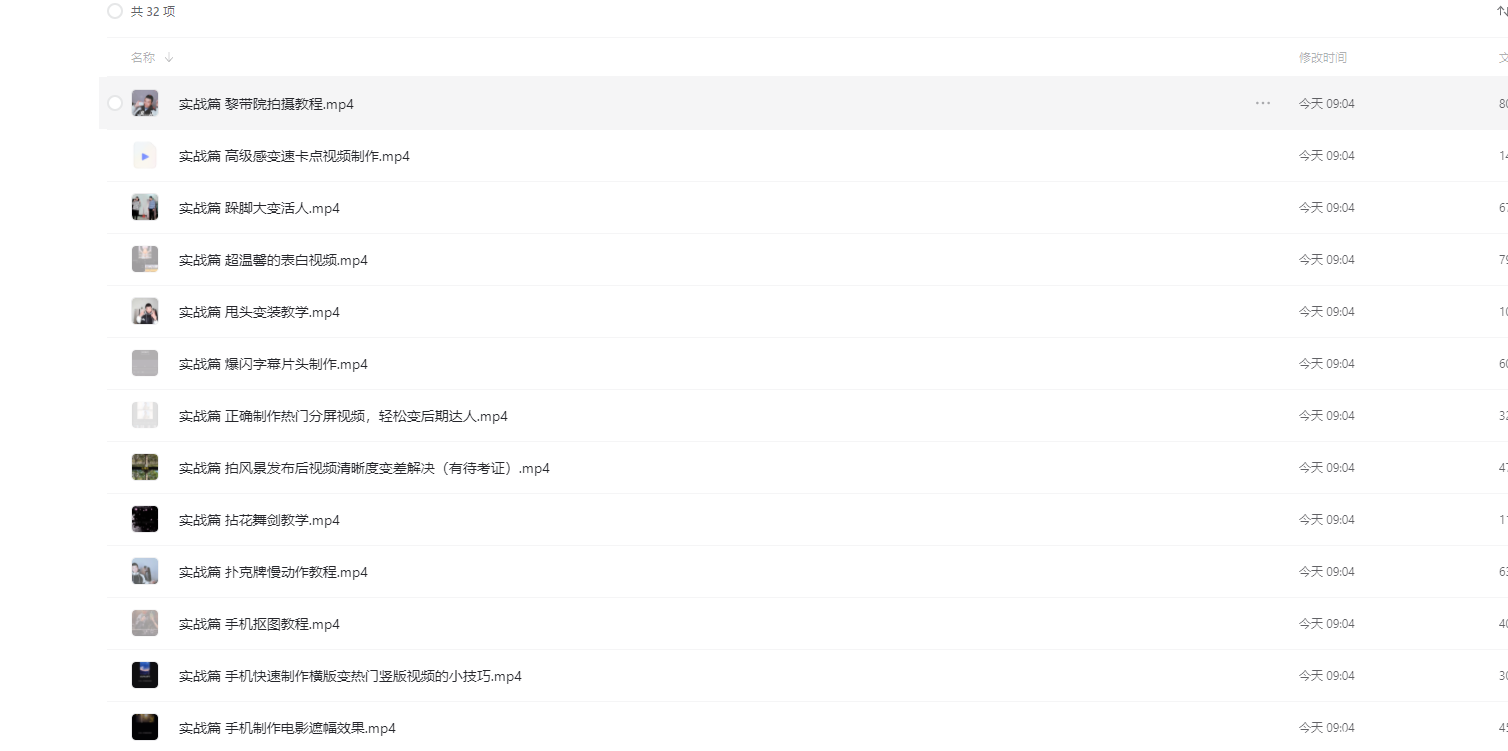Open file 拍风景发布后视频清晰度变差解决（有待考证）.mp4
This screenshot has height=751, width=1508.
364,468
